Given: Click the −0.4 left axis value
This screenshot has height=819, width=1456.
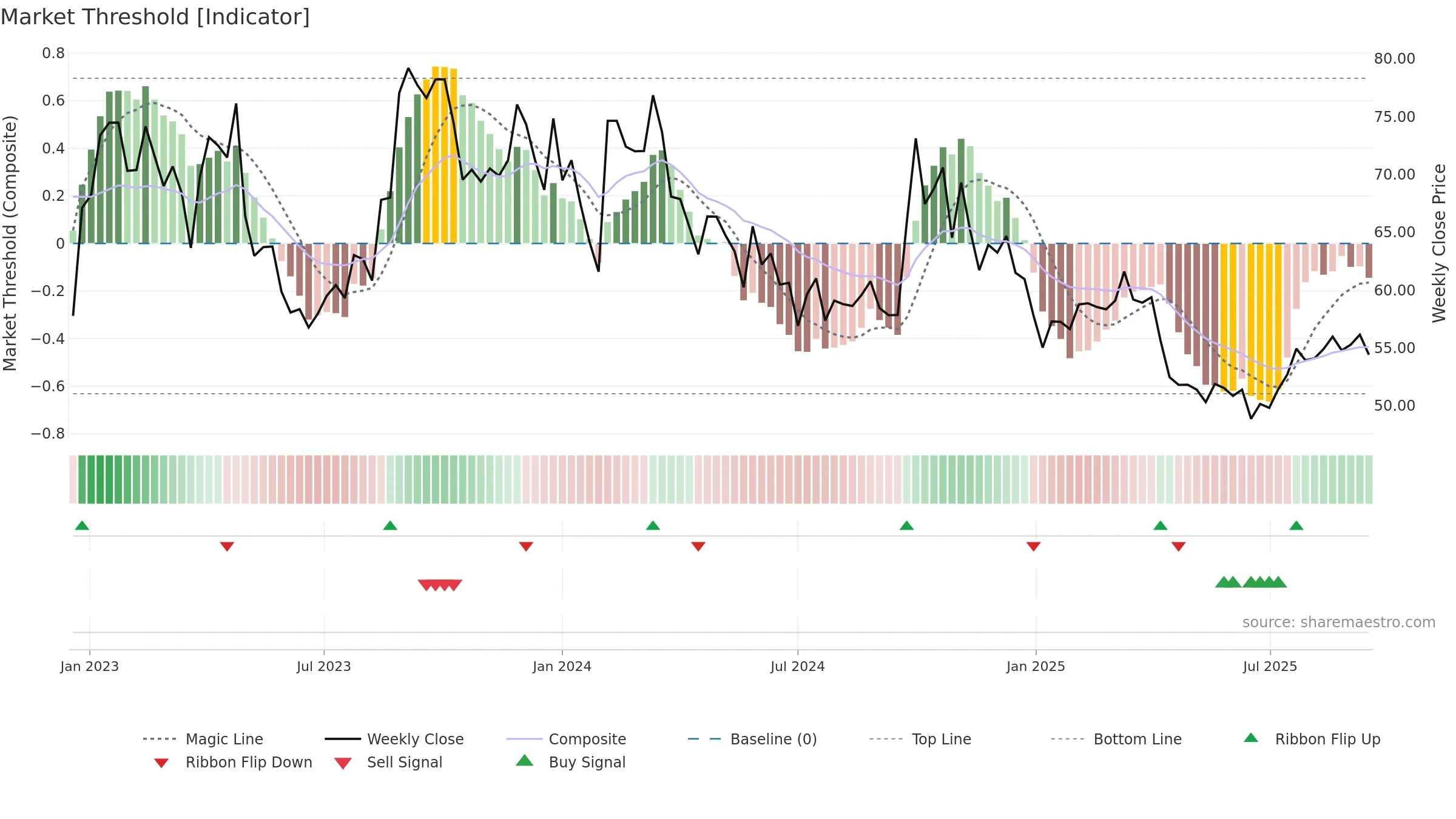Looking at the screenshot, I should click(x=48, y=339).
